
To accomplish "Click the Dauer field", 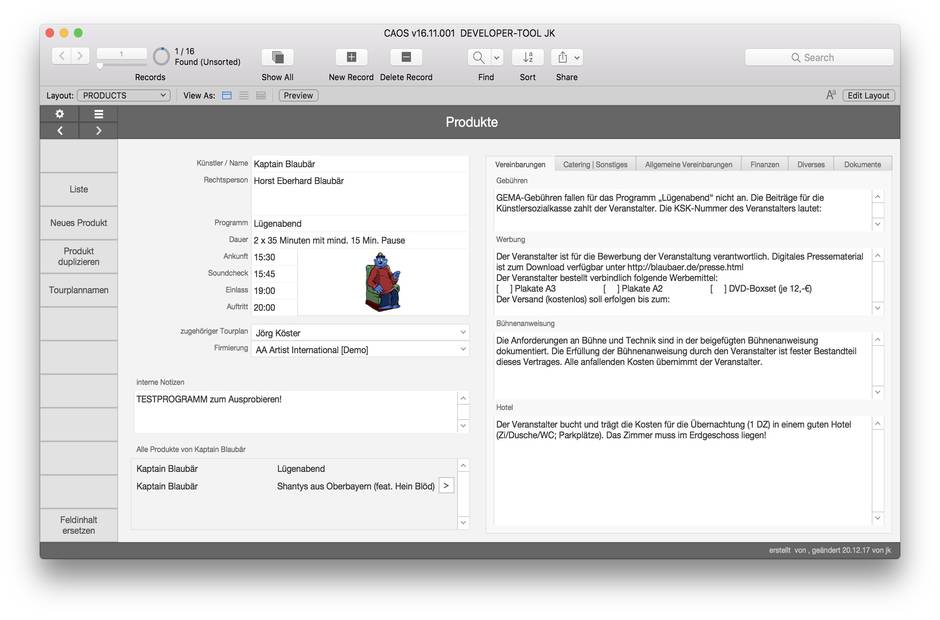I will [x=360, y=240].
